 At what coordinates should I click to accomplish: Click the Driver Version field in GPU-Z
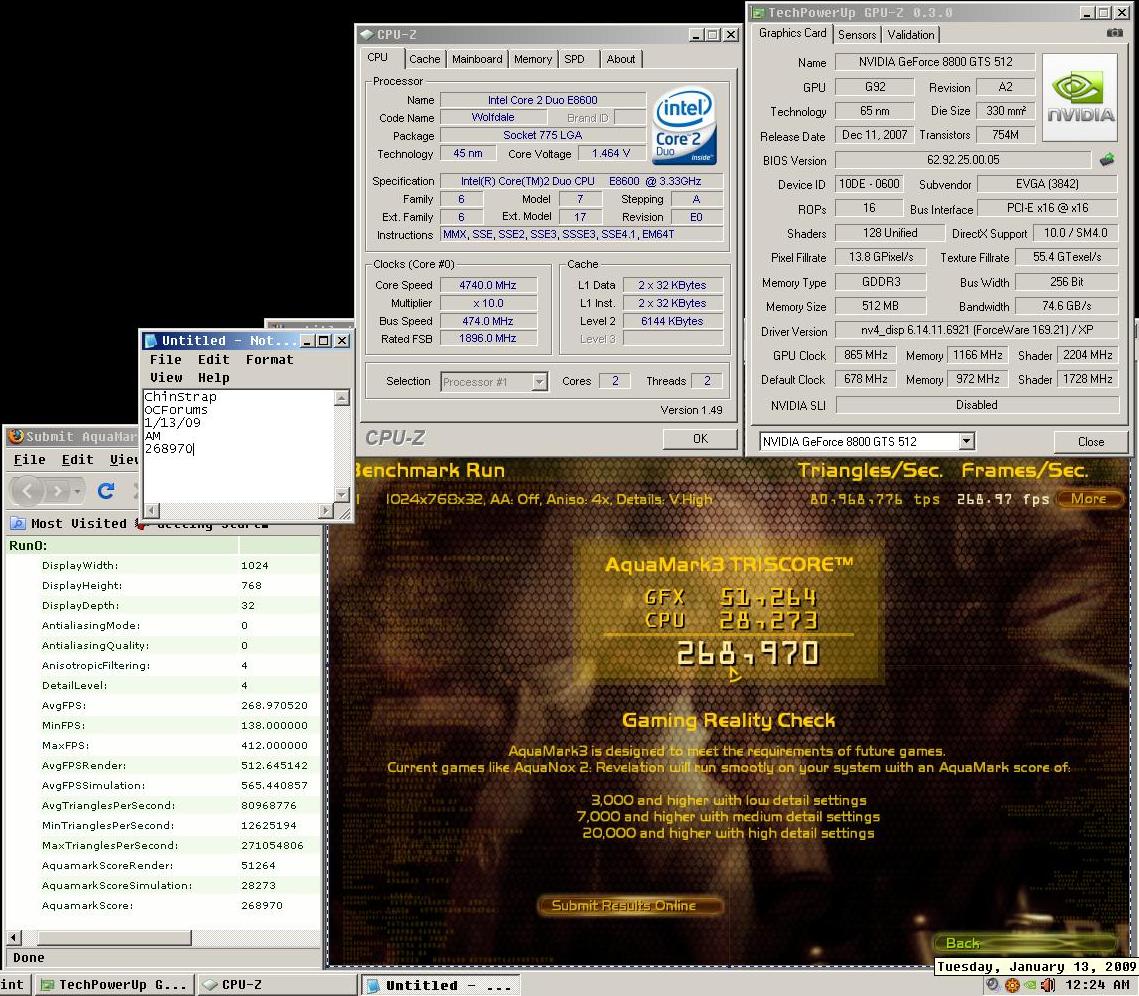coord(977,330)
